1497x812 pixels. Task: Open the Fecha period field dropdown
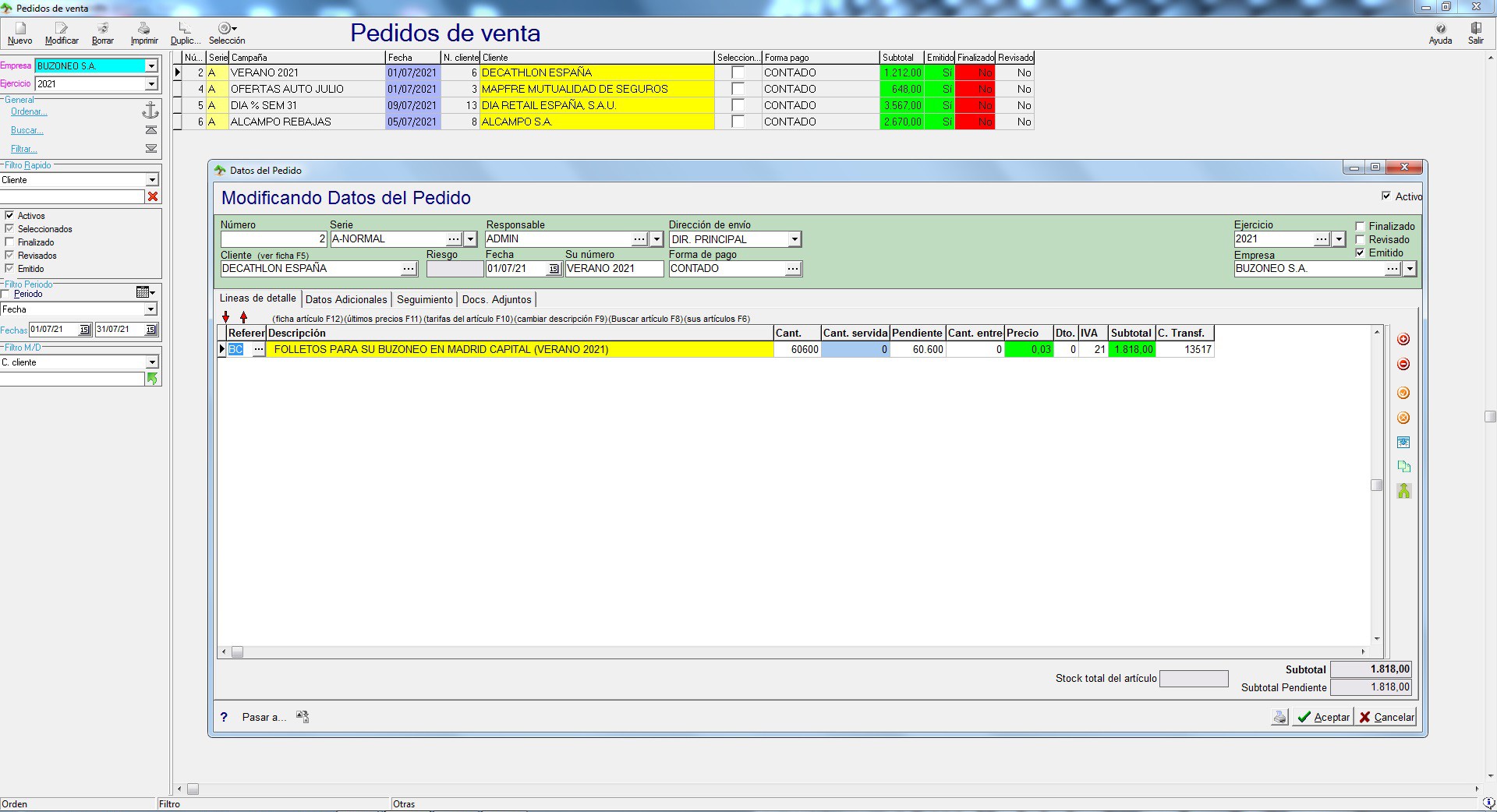(x=151, y=309)
